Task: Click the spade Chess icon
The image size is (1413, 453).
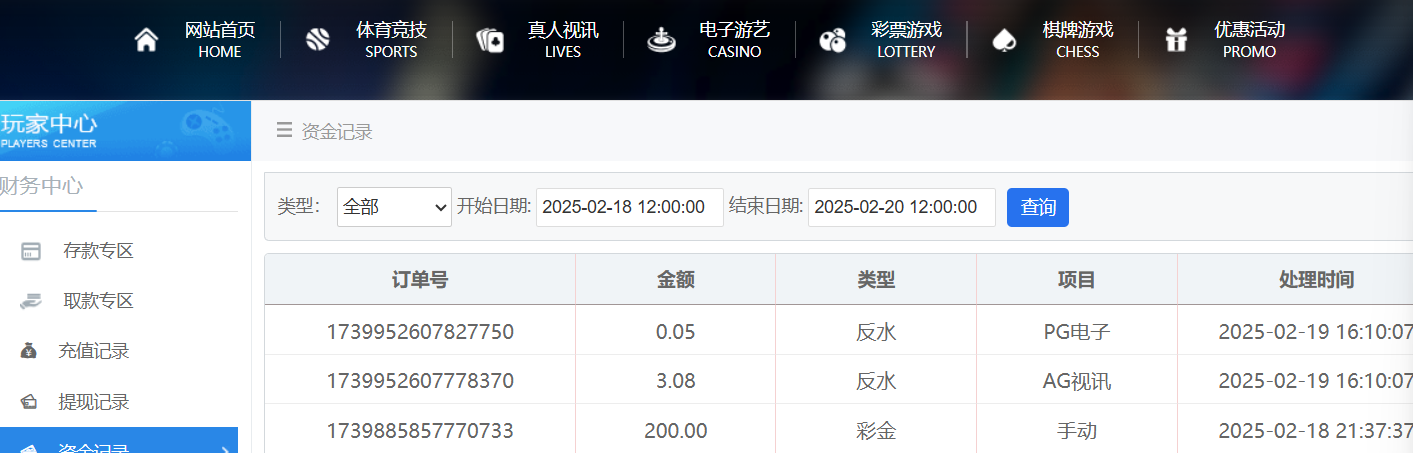Action: tap(1003, 40)
